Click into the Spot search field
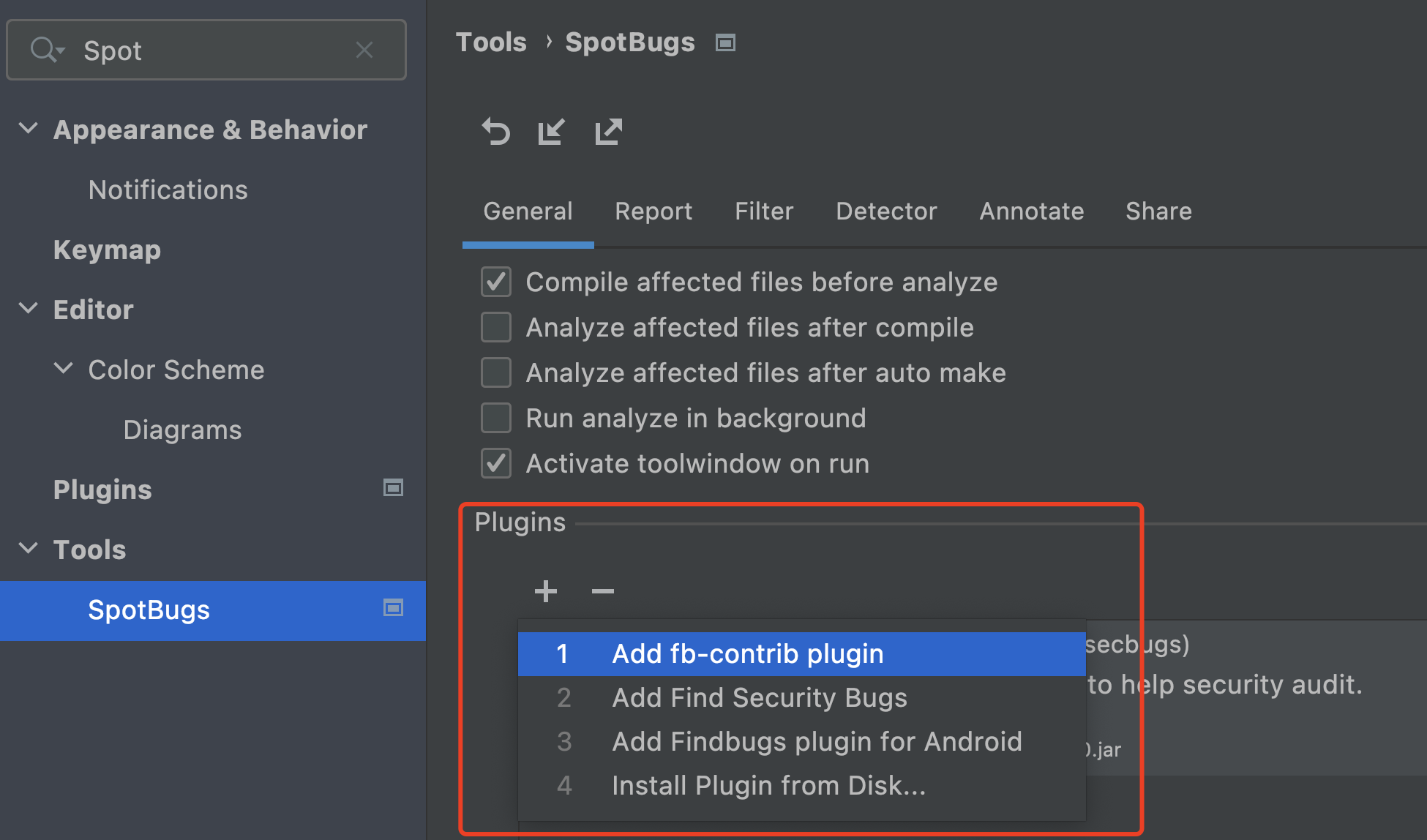The height and width of the screenshot is (840, 1427). (212, 50)
